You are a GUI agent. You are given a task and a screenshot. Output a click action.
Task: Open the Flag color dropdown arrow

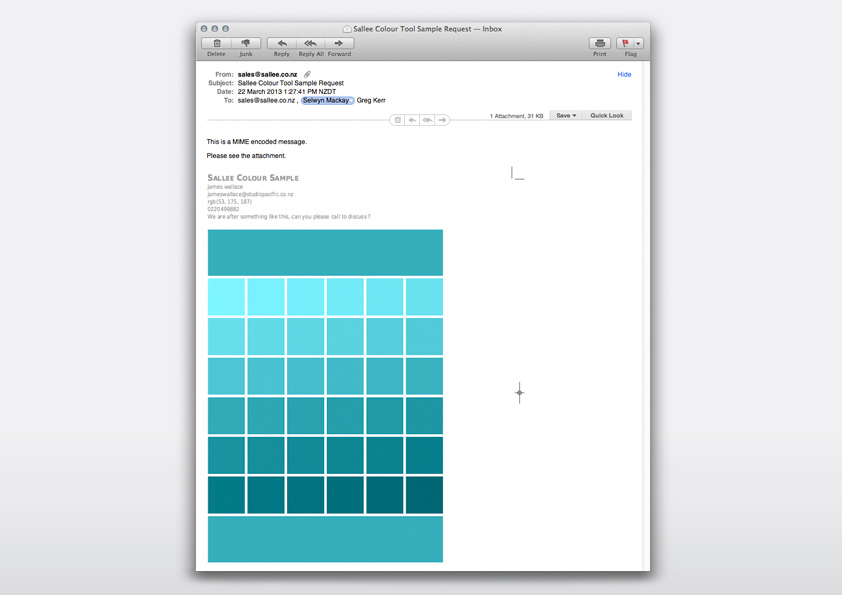638,43
